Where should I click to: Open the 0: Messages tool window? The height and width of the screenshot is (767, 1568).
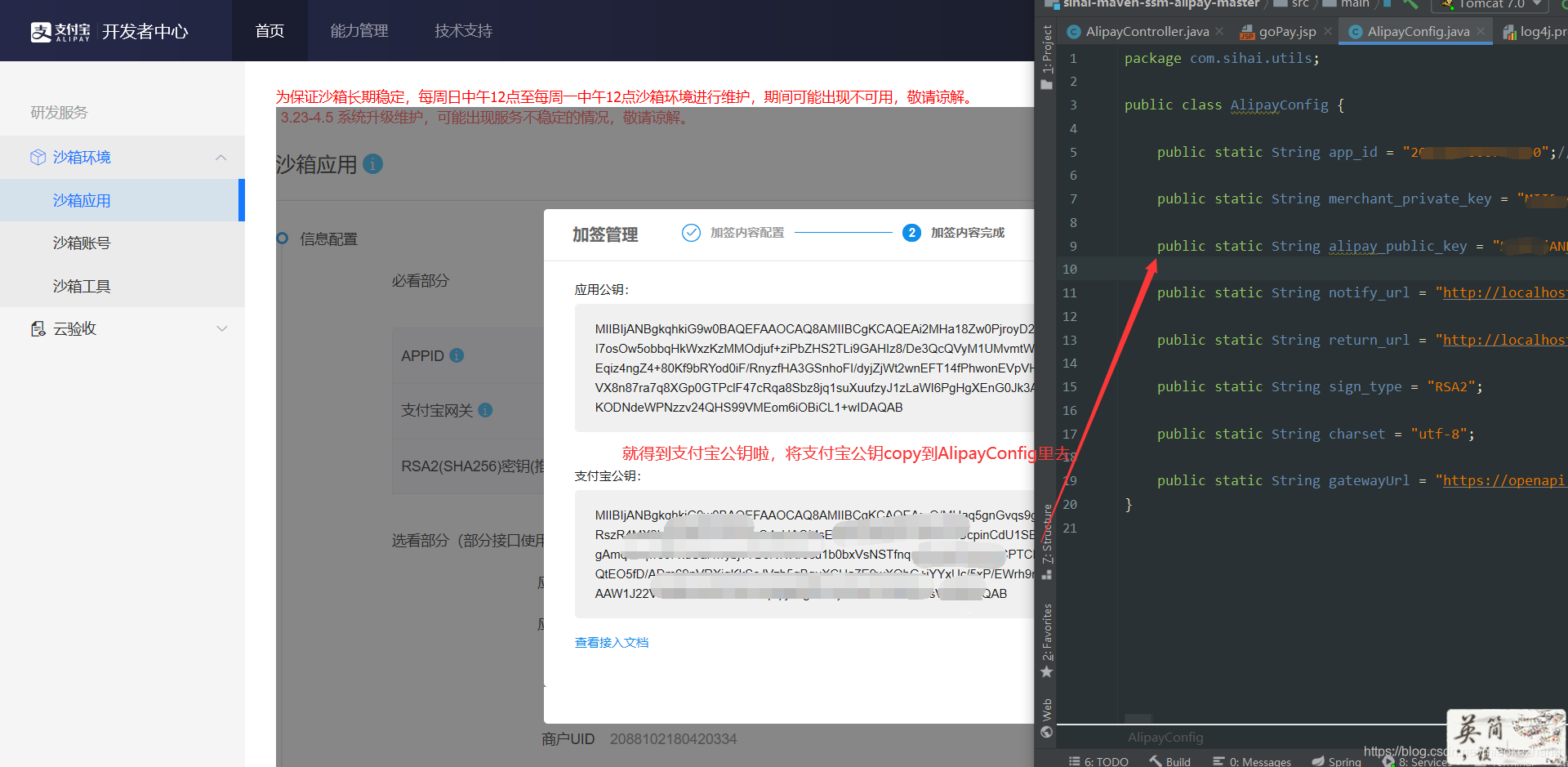1252,761
